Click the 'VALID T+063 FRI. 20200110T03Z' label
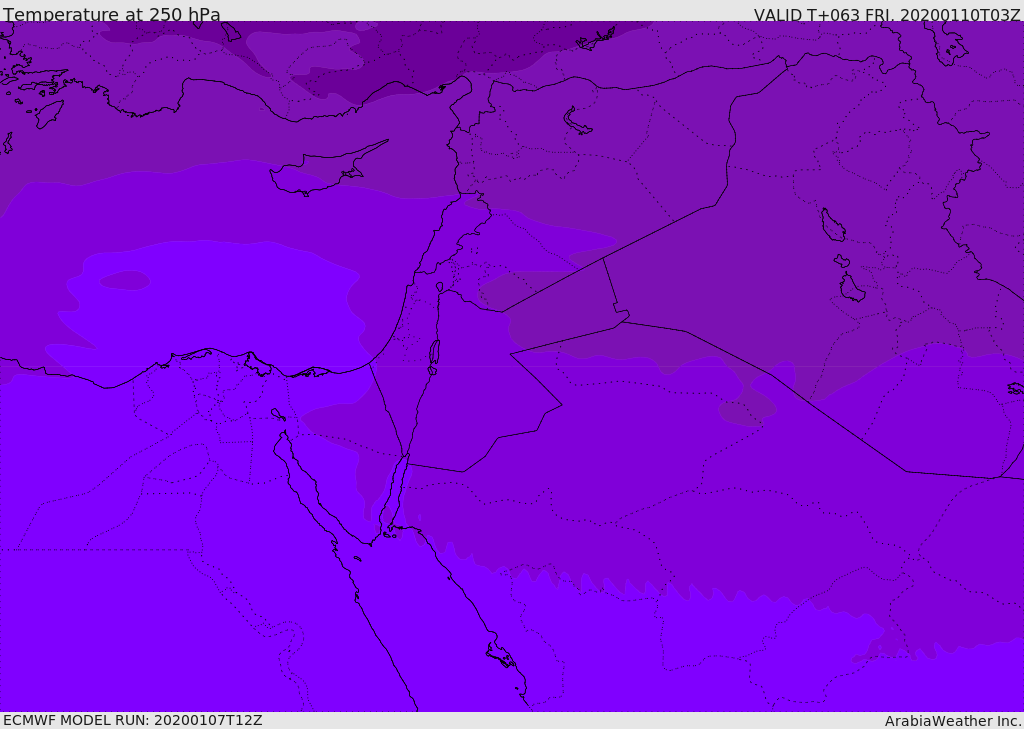1024x729 pixels. [887, 14]
